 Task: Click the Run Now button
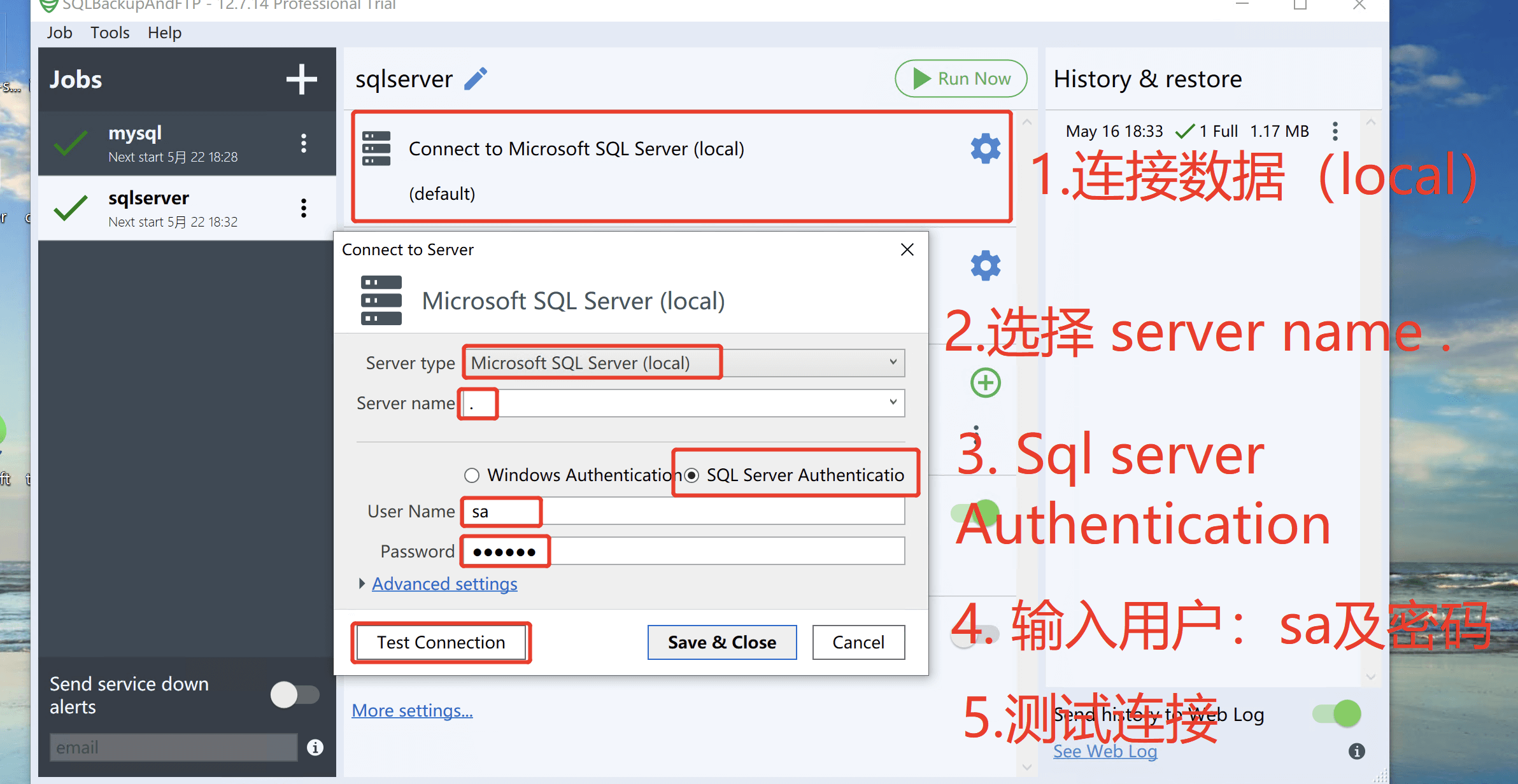tap(961, 79)
